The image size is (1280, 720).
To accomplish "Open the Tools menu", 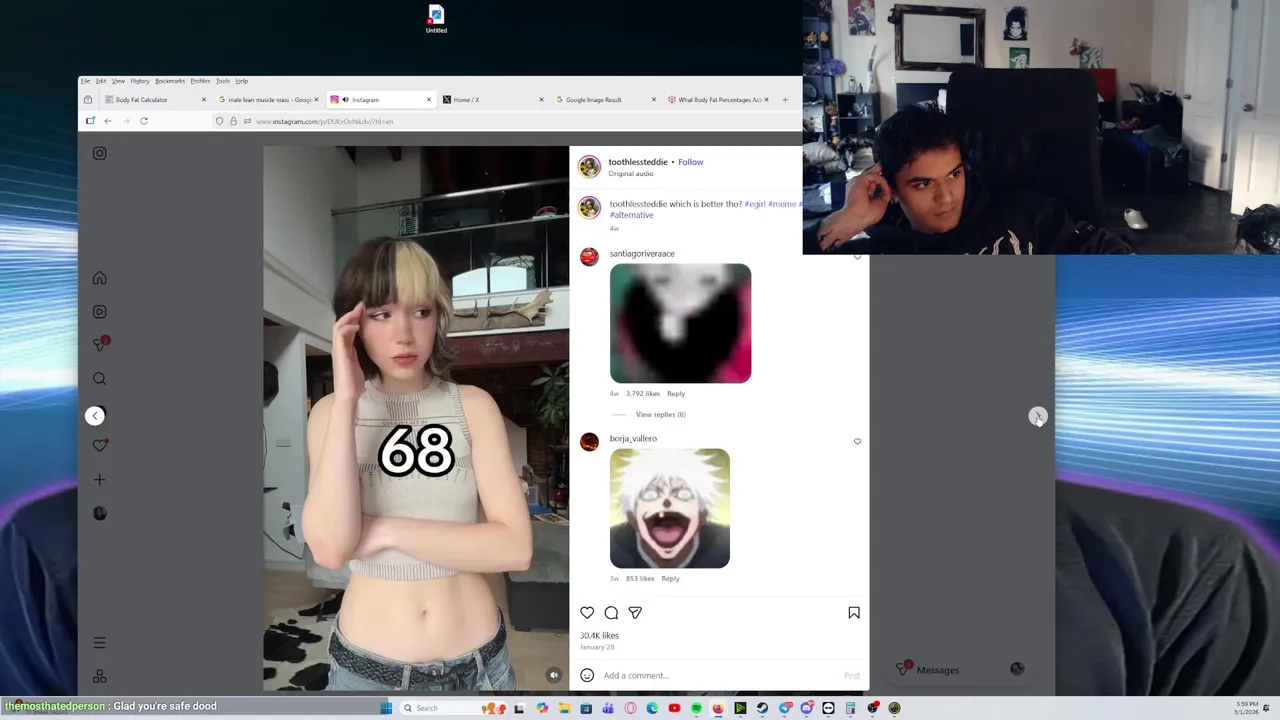I will pos(223,81).
